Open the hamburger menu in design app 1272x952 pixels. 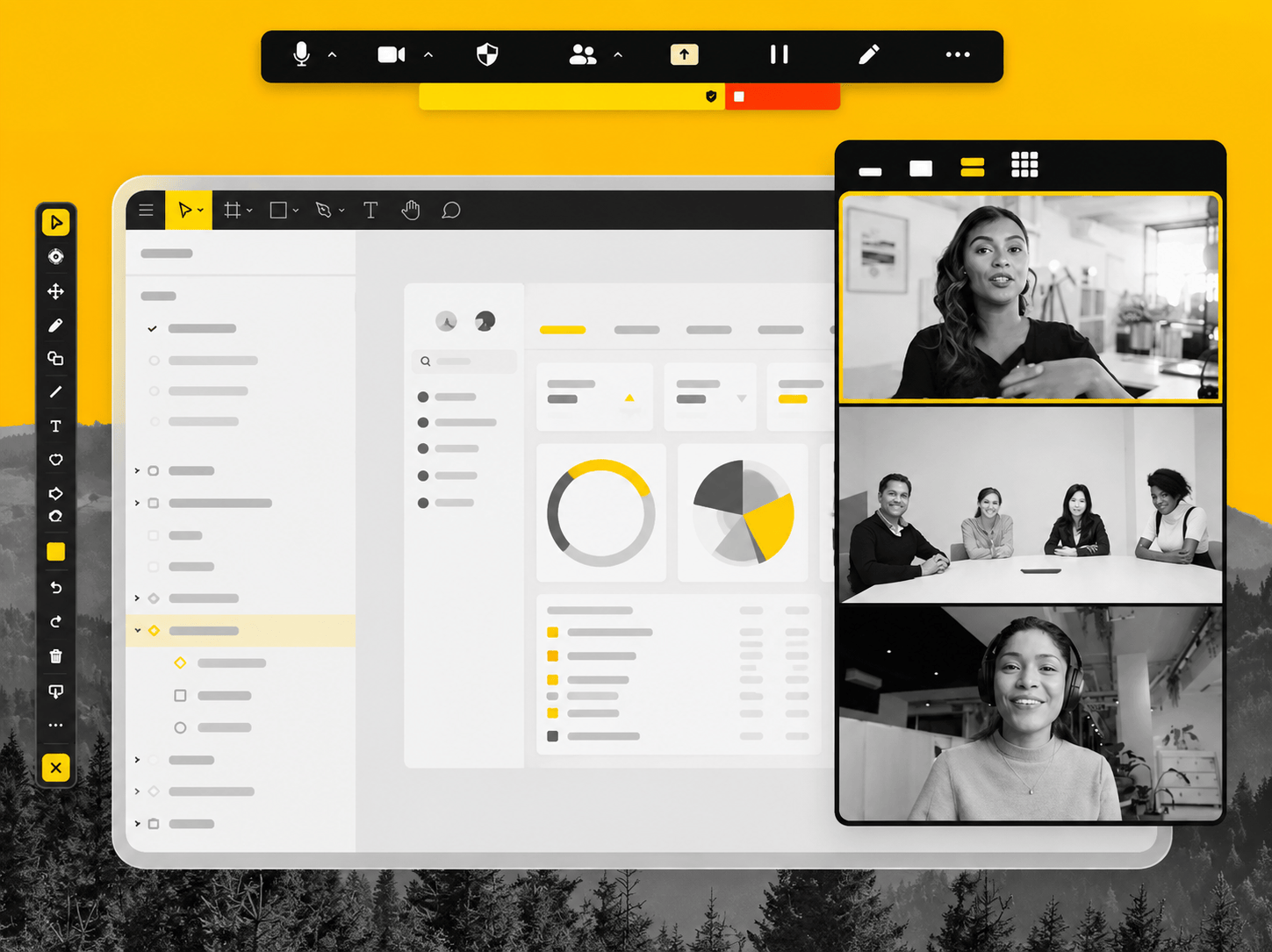(x=147, y=211)
